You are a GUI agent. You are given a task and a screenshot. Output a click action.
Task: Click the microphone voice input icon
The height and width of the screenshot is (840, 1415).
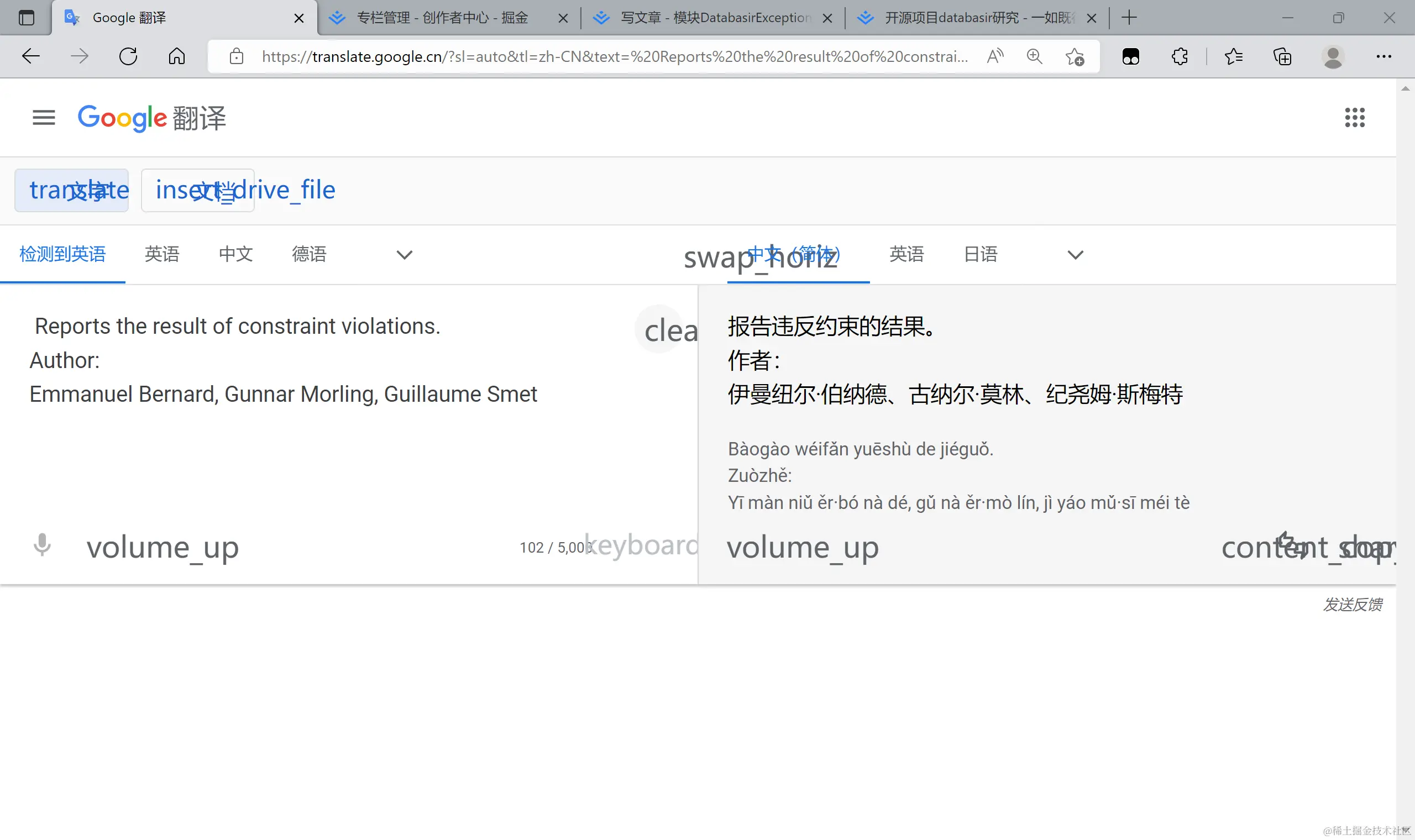coord(42,545)
